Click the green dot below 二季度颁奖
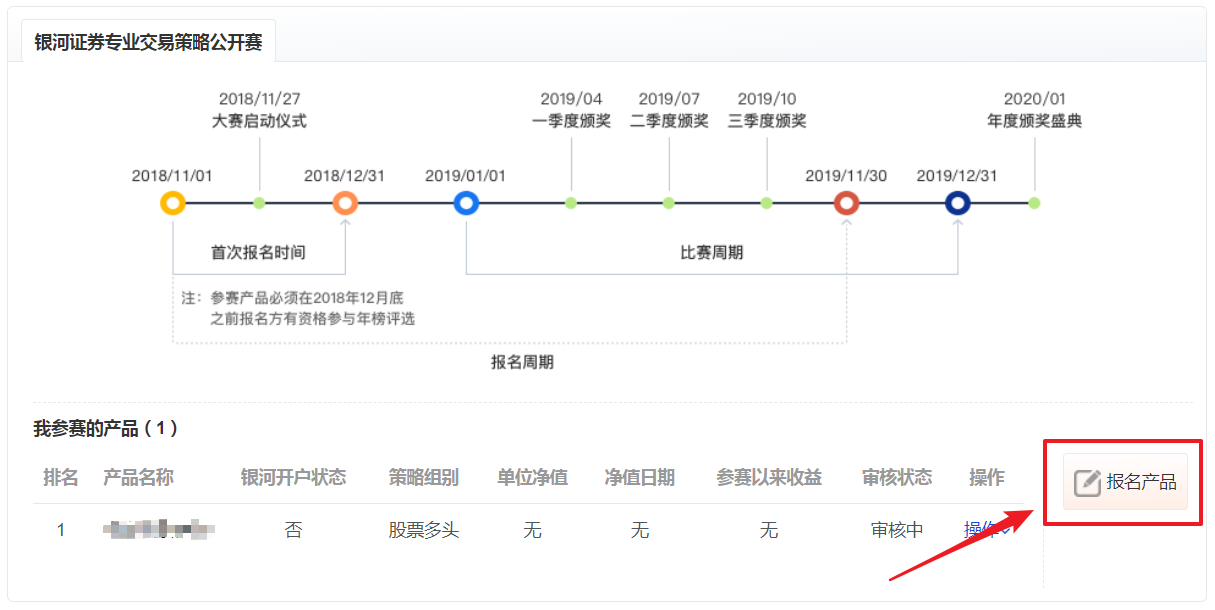Screen dimensions: 1215x610 click(669, 204)
